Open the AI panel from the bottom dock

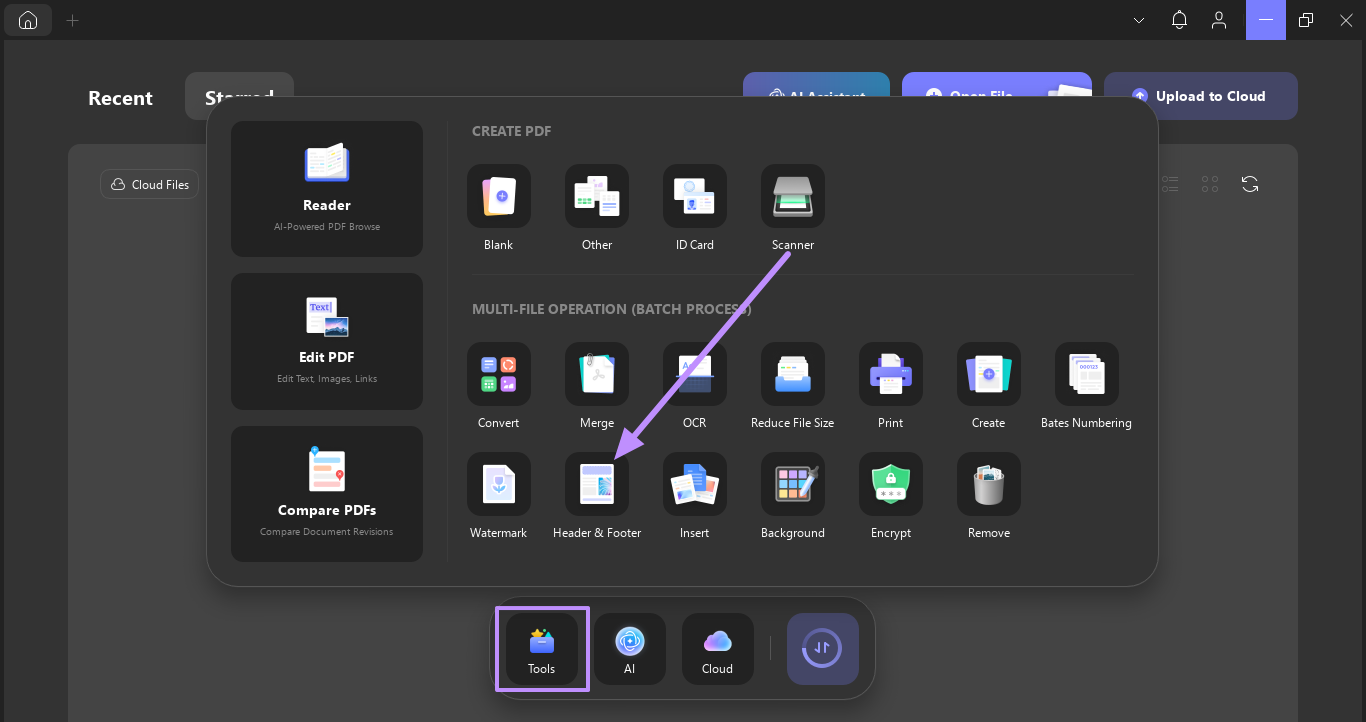[629, 648]
